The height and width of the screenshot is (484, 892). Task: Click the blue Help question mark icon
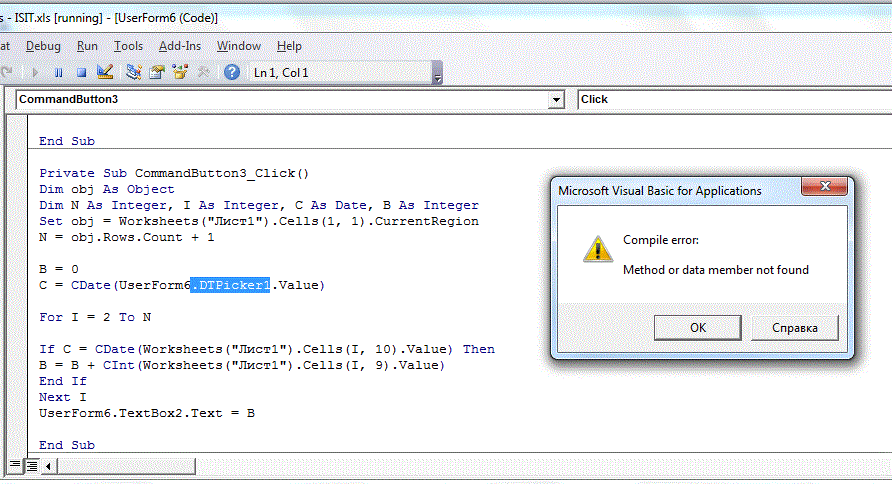coord(231,72)
